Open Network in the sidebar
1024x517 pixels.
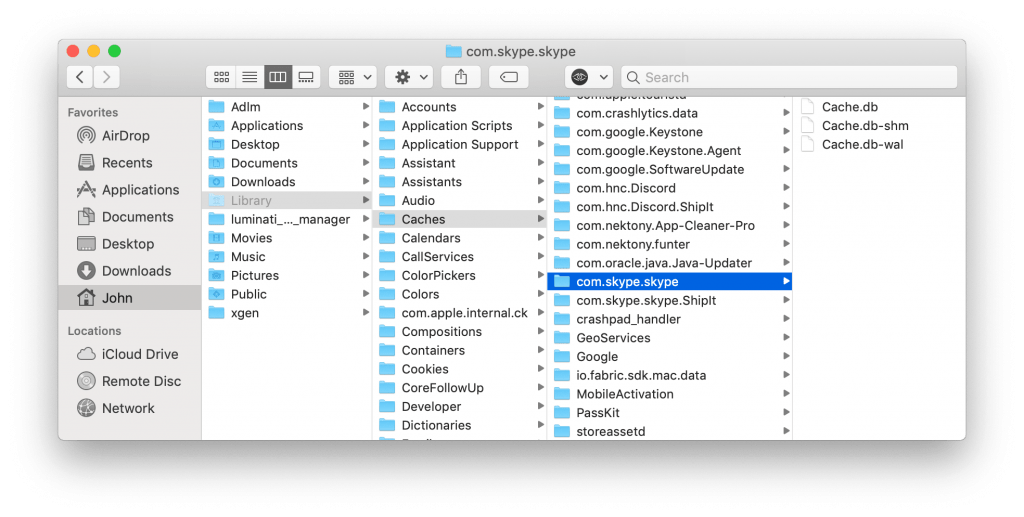pos(128,408)
